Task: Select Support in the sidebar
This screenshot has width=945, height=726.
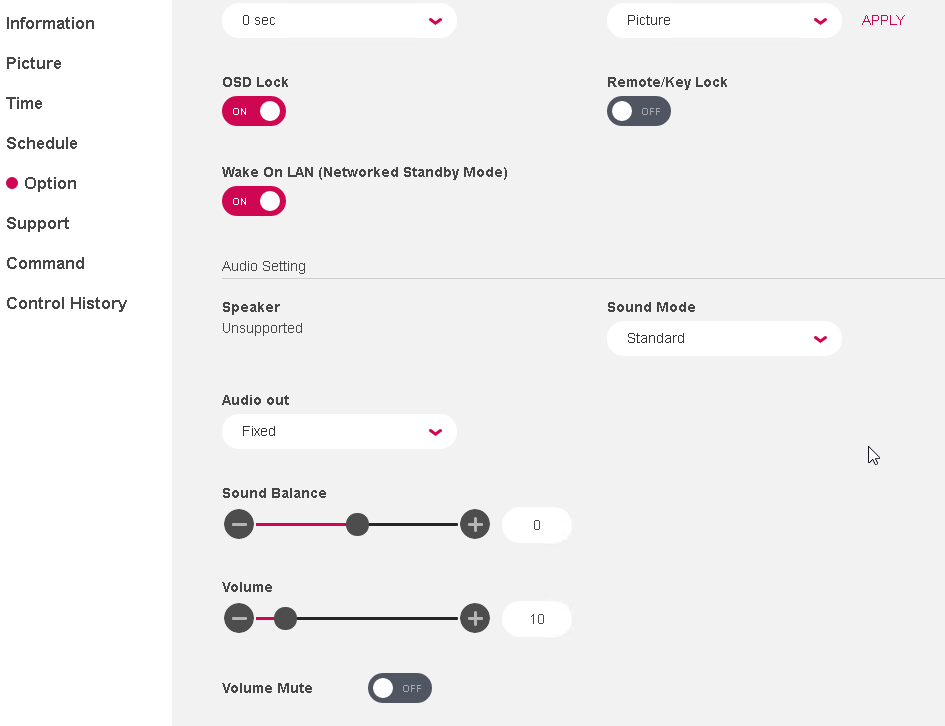Action: point(37,223)
